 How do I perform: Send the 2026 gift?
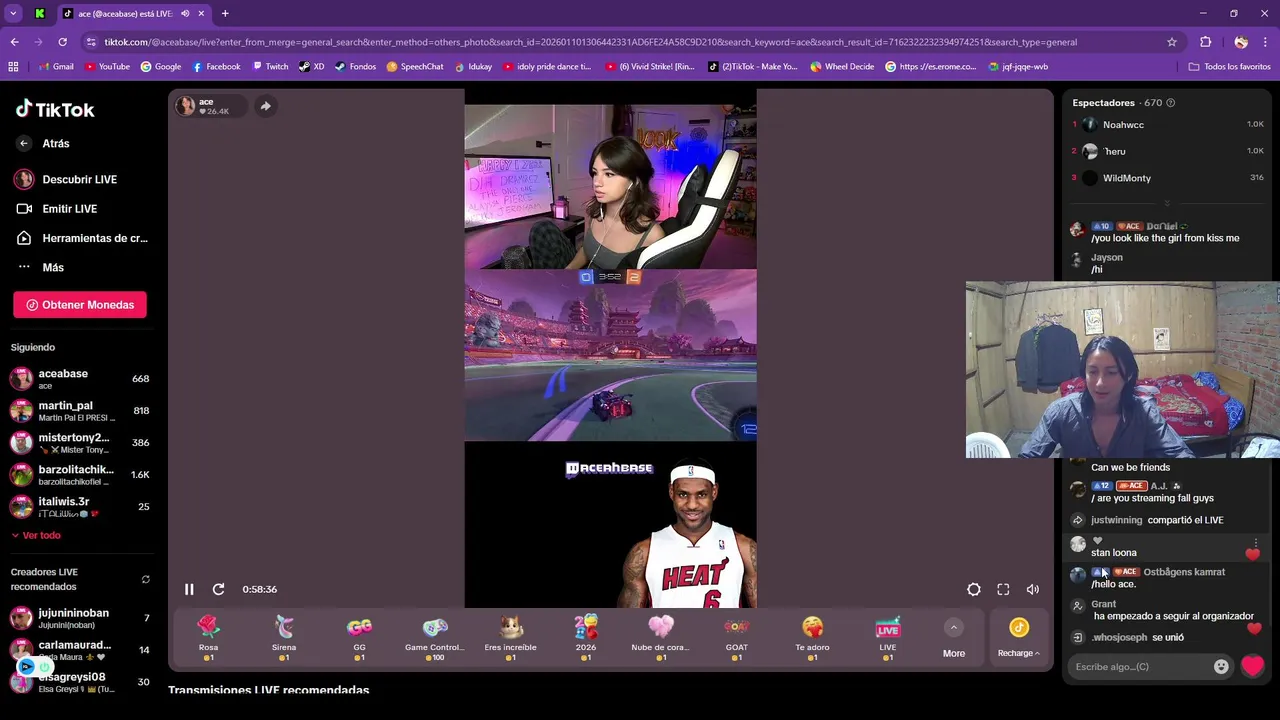[586, 637]
